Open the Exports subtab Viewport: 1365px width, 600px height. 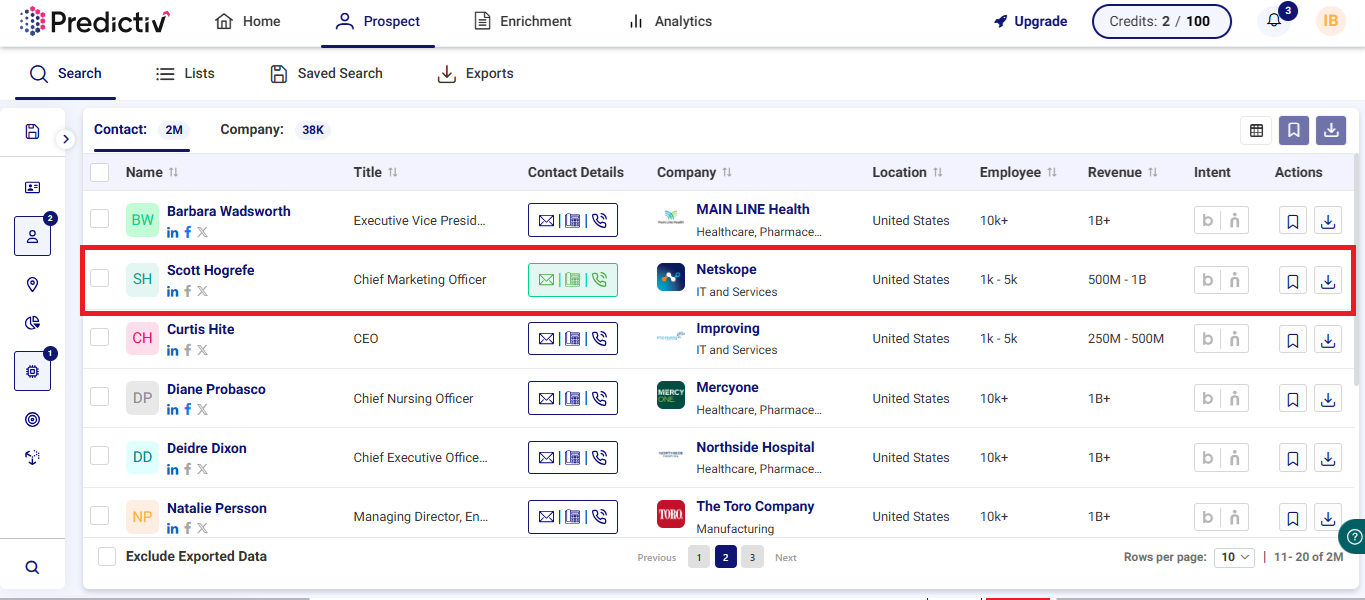pos(476,73)
